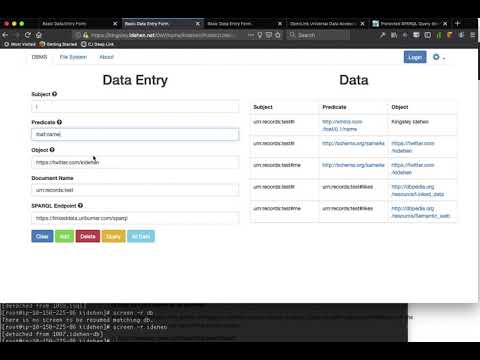
Task: Open the Deep Link bookmark
Action: click(x=97, y=44)
